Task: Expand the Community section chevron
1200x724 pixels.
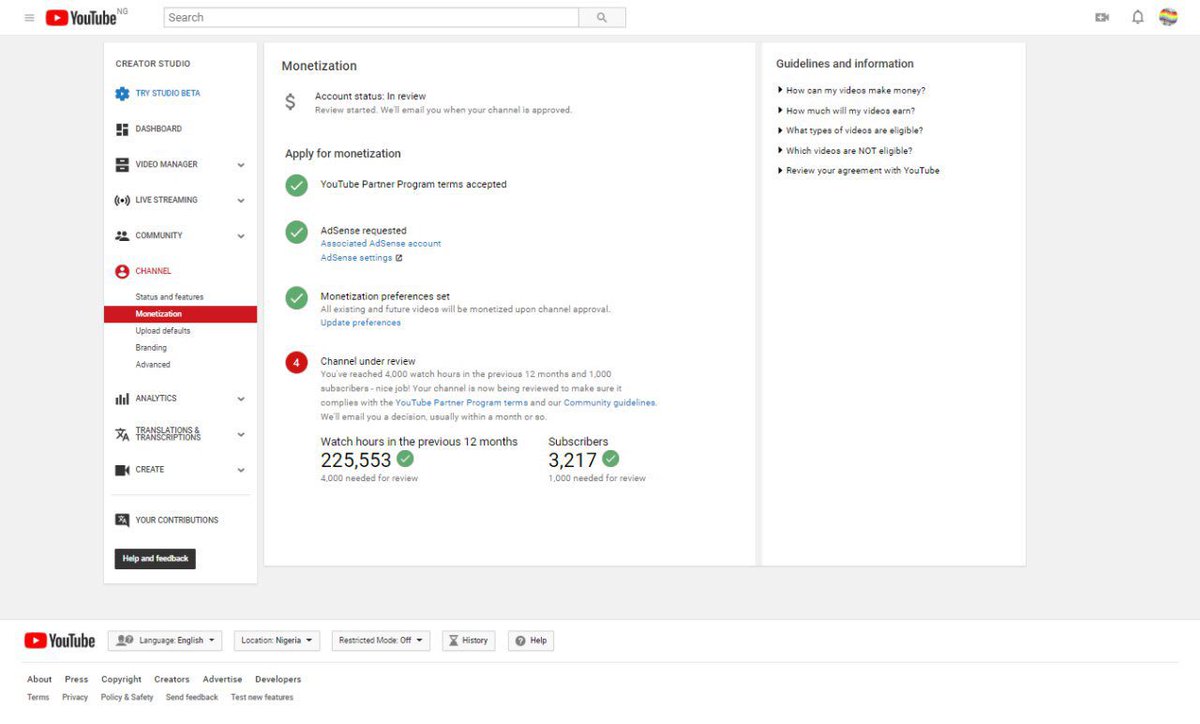Action: 241,236
